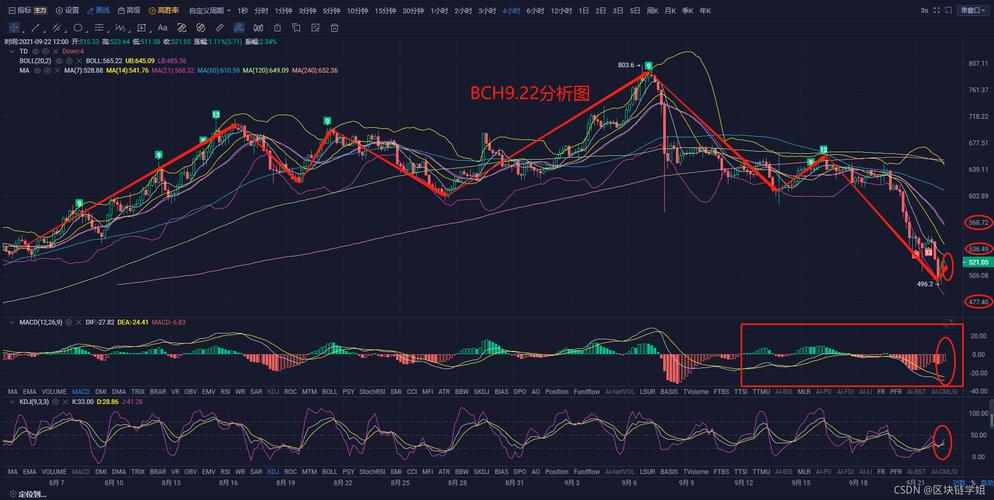Open settings gear for TD indicator
This screenshot has width=994, height=500.
pos(46,51)
